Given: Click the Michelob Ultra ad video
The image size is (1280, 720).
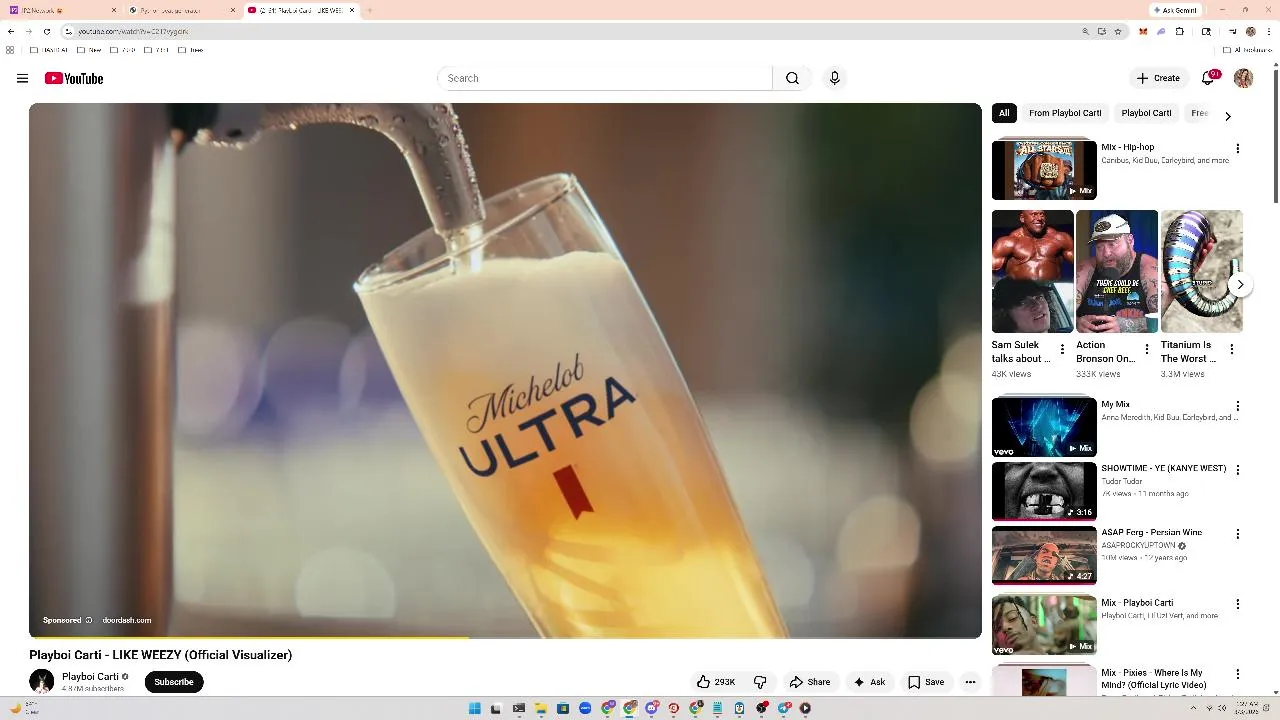Looking at the screenshot, I should (505, 370).
